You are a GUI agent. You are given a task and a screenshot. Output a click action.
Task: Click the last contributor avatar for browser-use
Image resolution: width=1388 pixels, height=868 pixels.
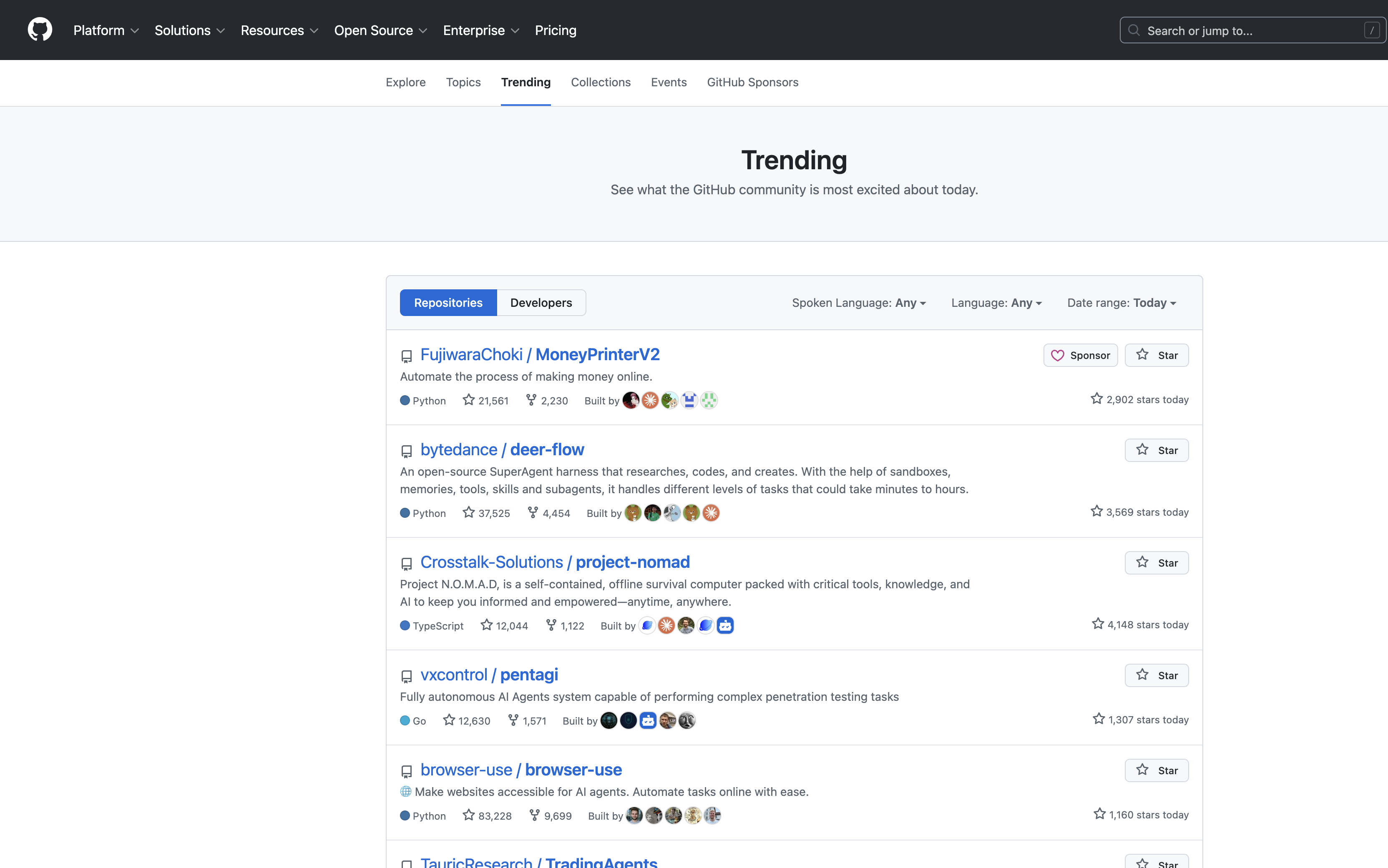(x=713, y=815)
